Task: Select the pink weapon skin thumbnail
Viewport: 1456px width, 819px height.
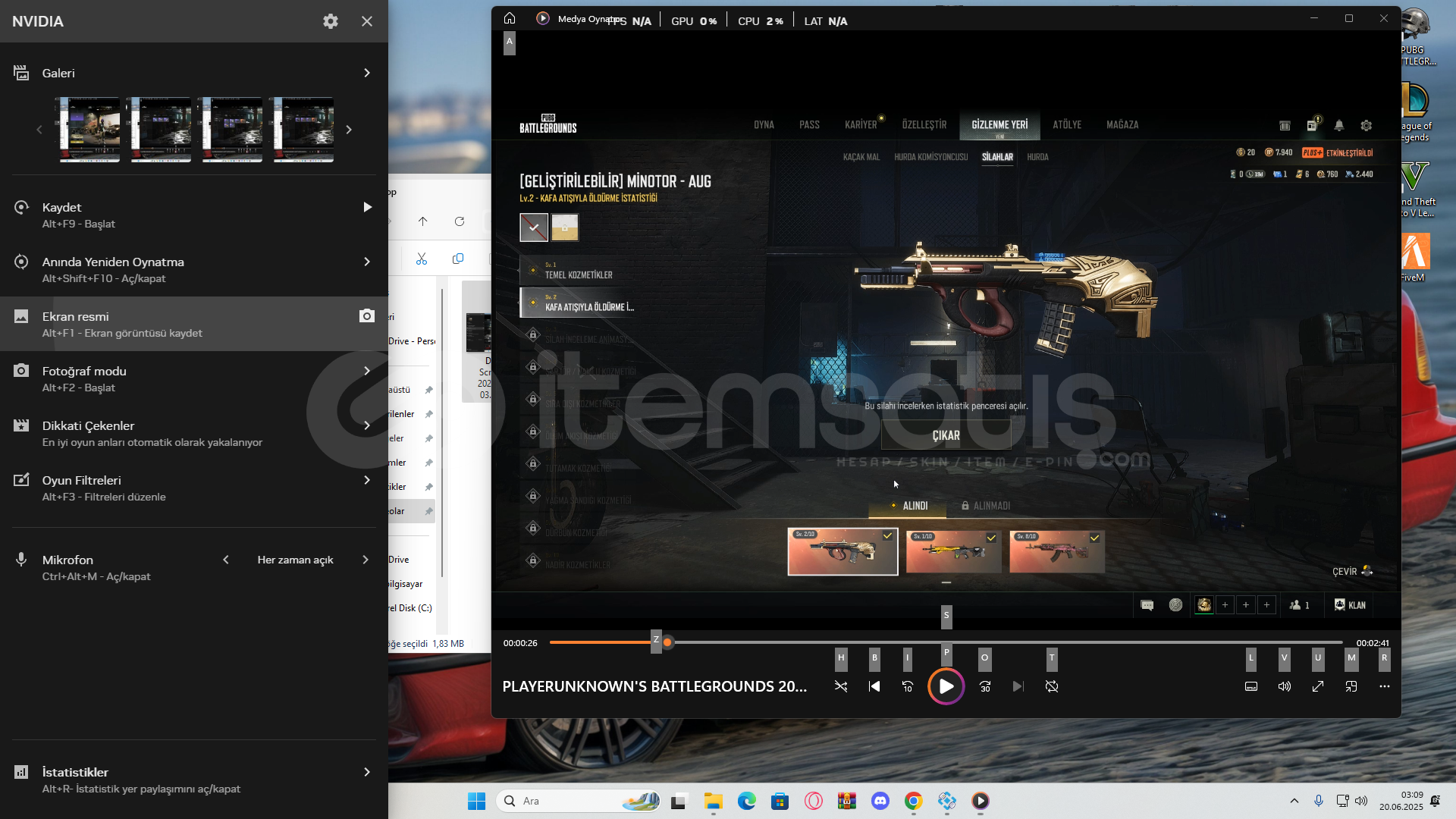Action: coord(1056,551)
